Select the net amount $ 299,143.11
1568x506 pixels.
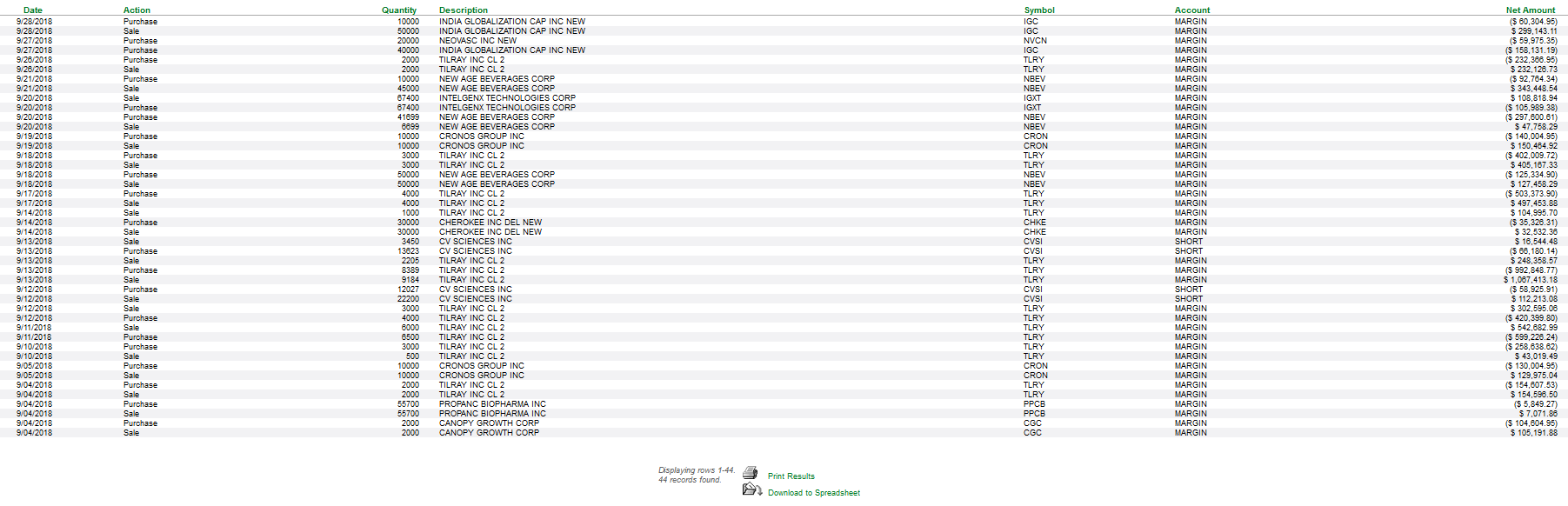pyautogui.click(x=1534, y=31)
